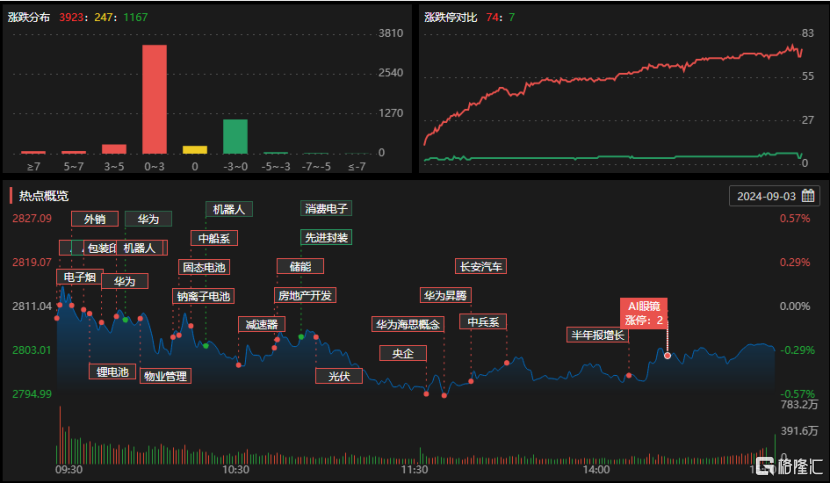
Task: Select the 电子烟 hotspot tag
Action: click(79, 277)
